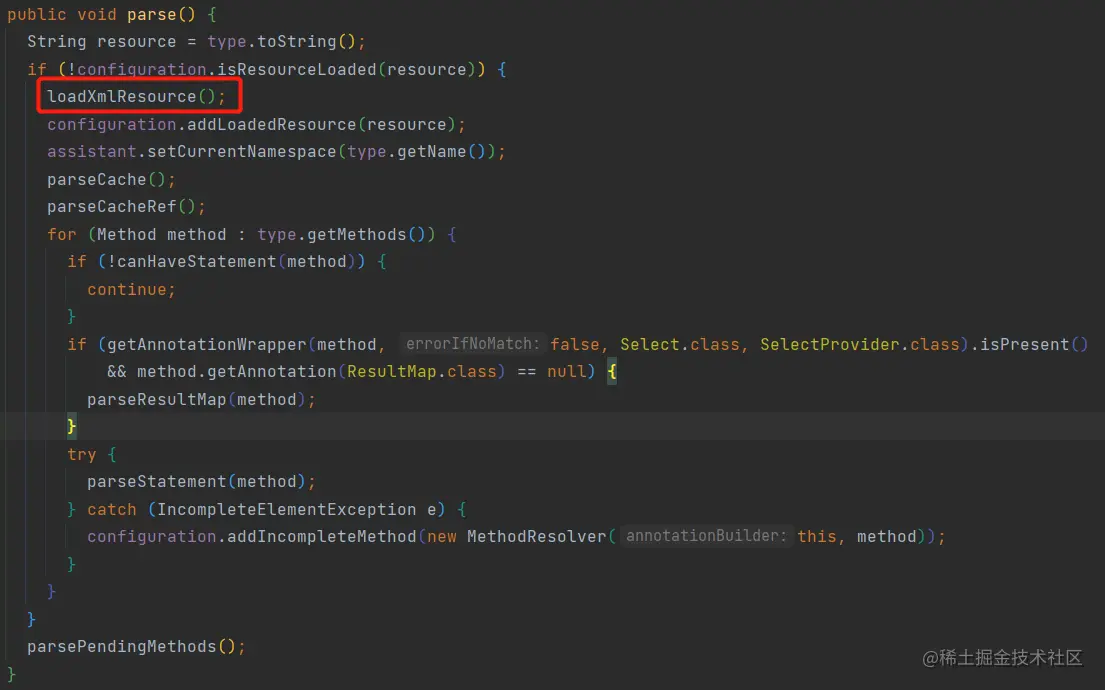Click canHaveStatement method call
The height and width of the screenshot is (690, 1105).
tap(197, 261)
